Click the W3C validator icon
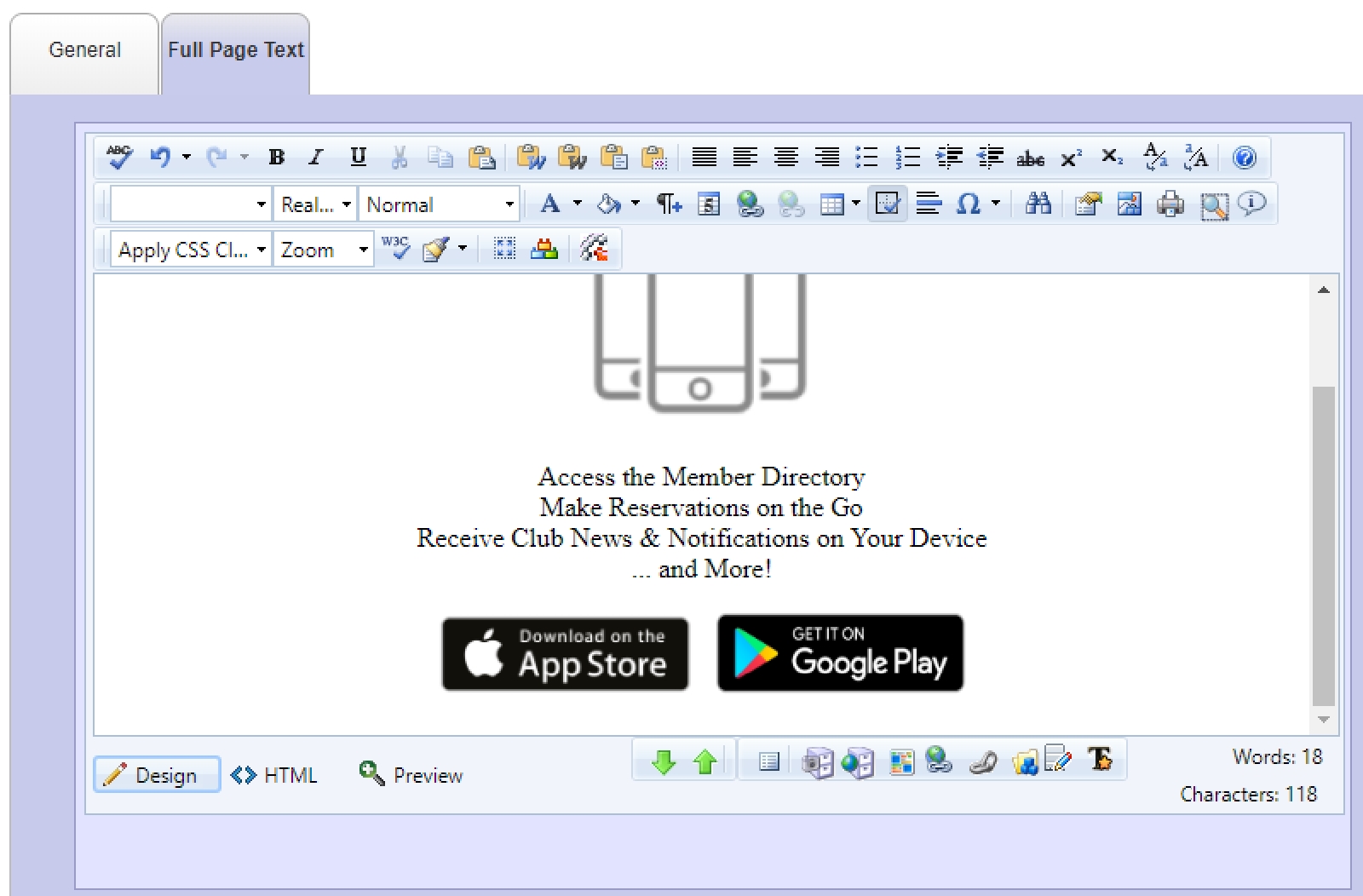Screen dimensions: 1363x896 click(x=396, y=249)
